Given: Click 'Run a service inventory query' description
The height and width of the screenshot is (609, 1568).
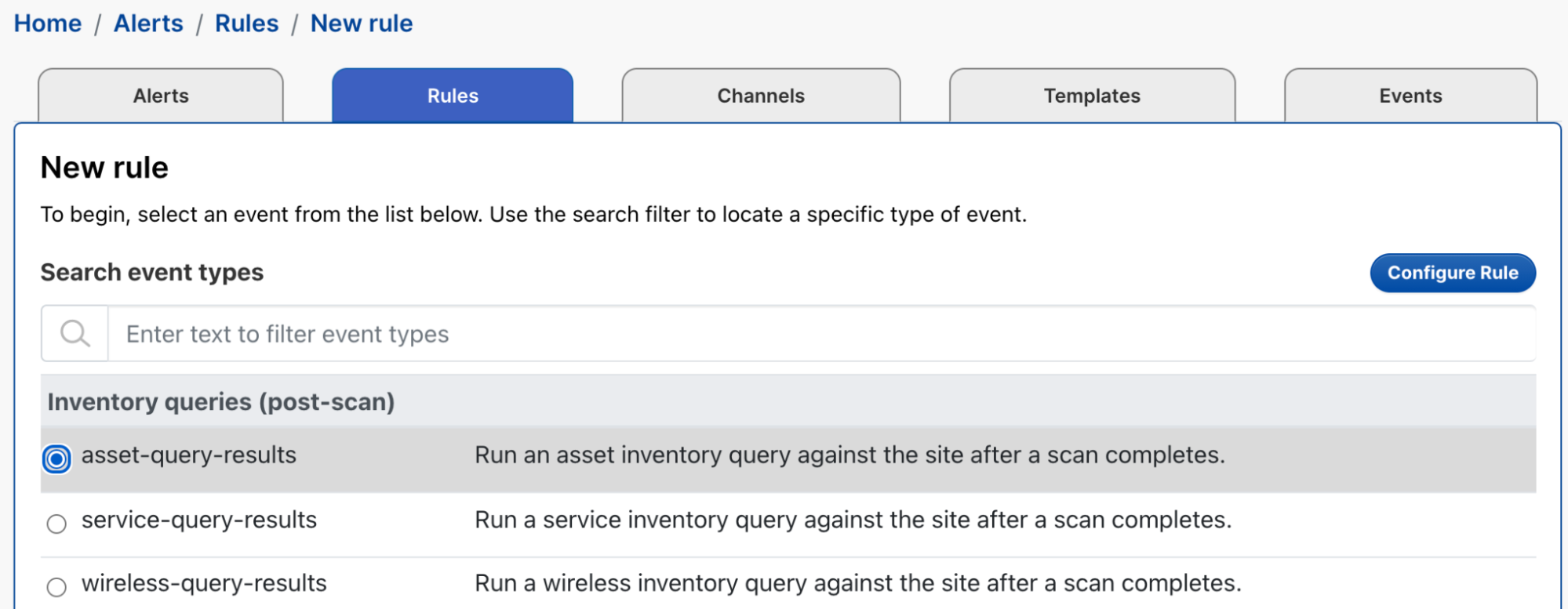Looking at the screenshot, I should coord(853,520).
